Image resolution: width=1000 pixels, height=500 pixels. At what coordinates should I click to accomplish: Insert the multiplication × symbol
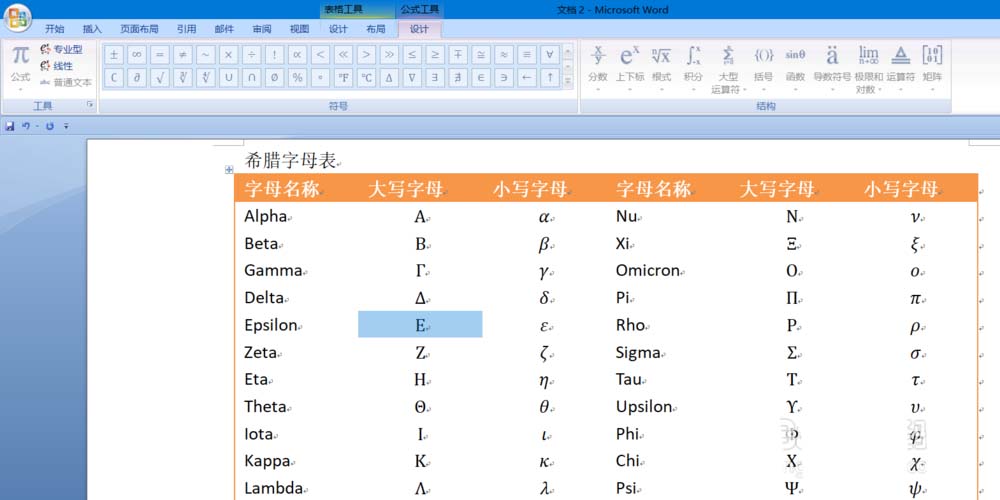click(x=228, y=55)
